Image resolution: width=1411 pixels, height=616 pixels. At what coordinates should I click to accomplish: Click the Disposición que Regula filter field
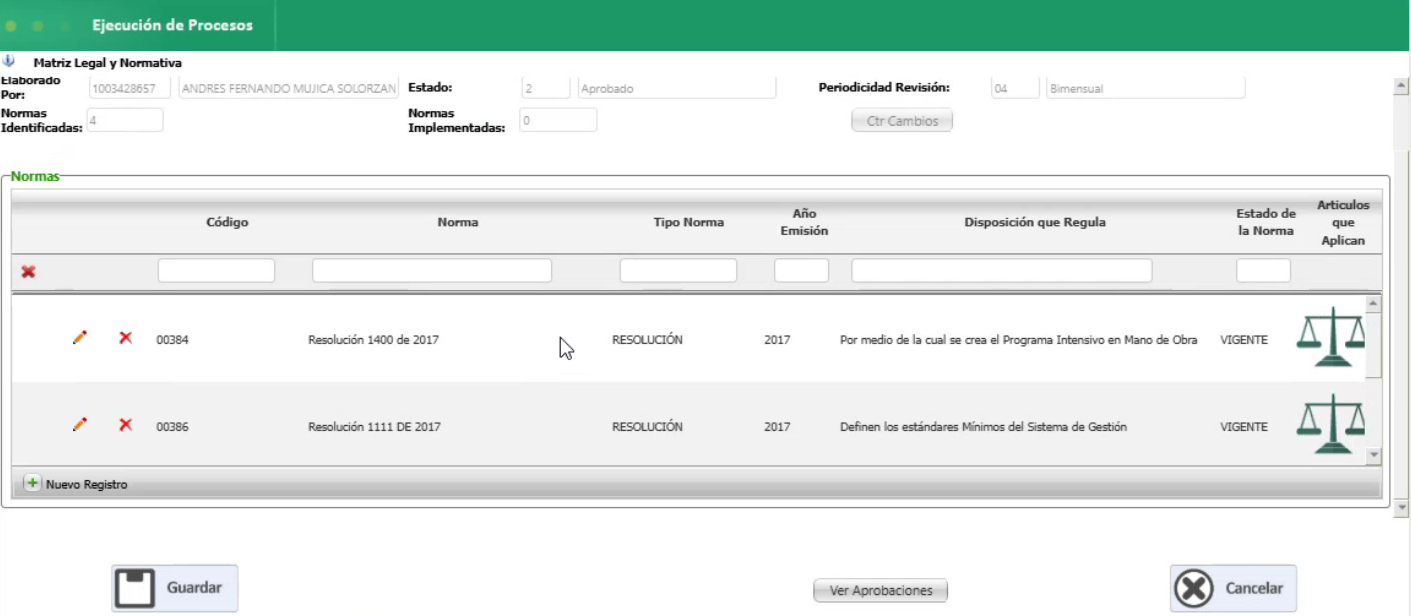pos(1002,270)
